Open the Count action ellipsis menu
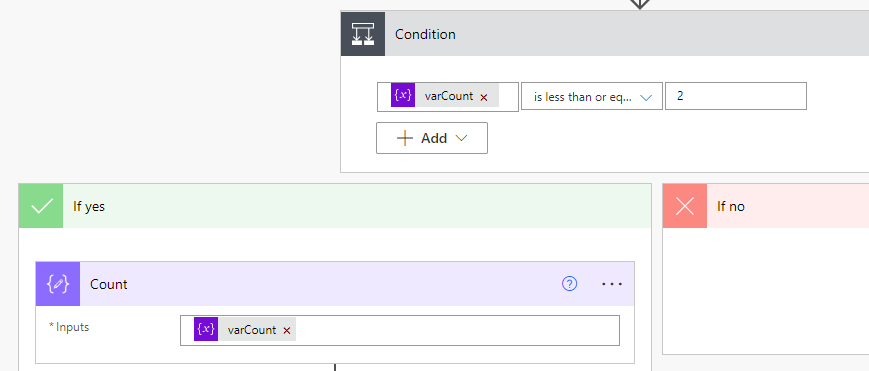The height and width of the screenshot is (371, 869). point(612,284)
